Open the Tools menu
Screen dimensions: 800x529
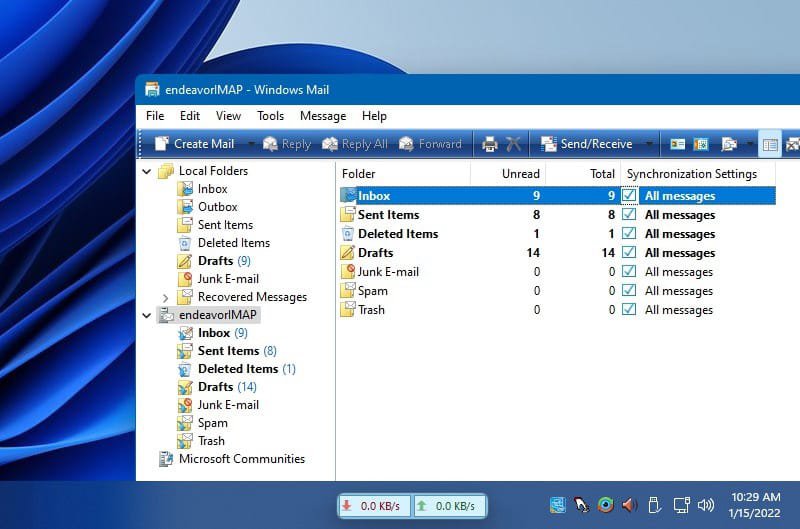click(x=270, y=116)
